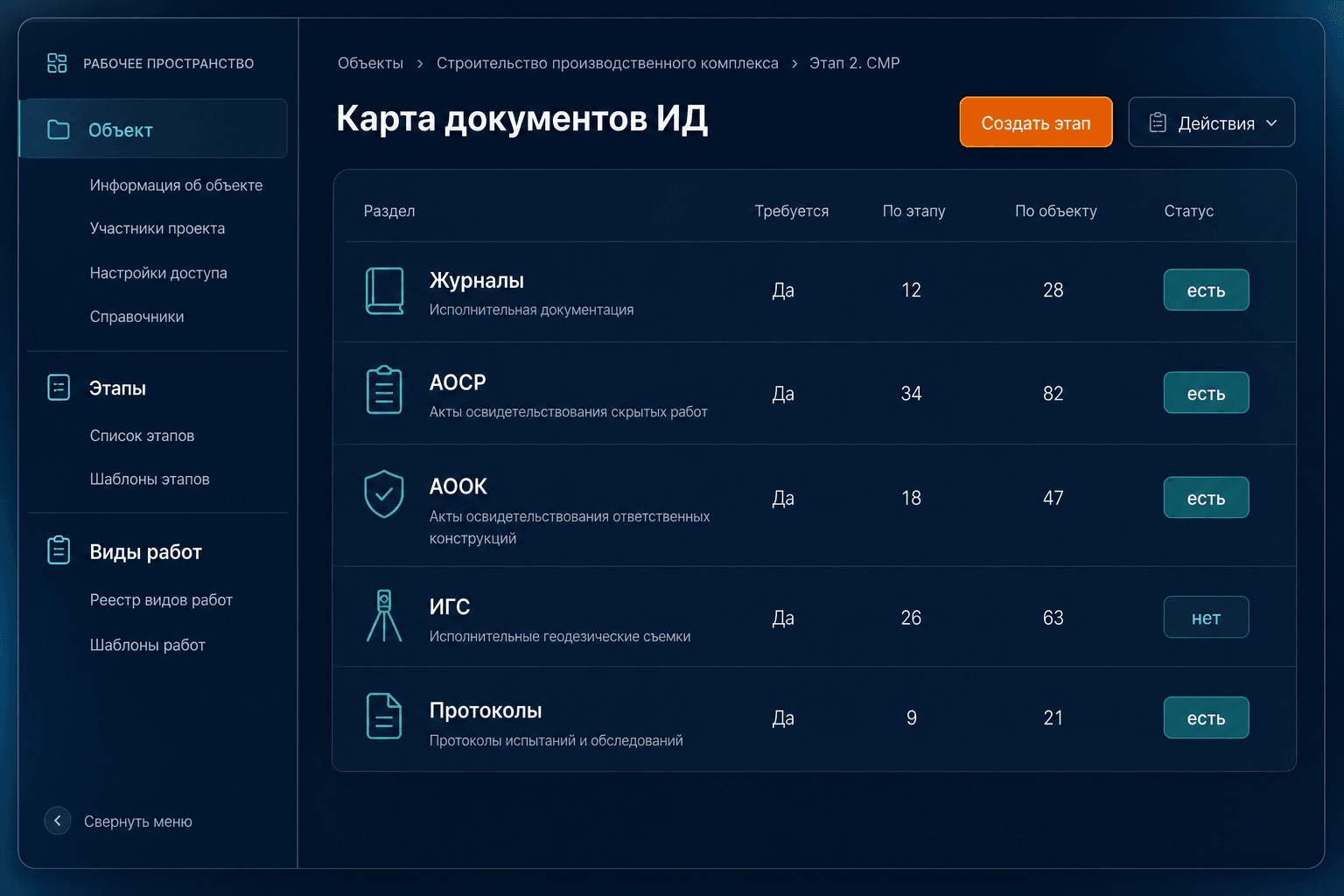Click the Требуется column header
Viewport: 1344px width, 896px height.
791,211
